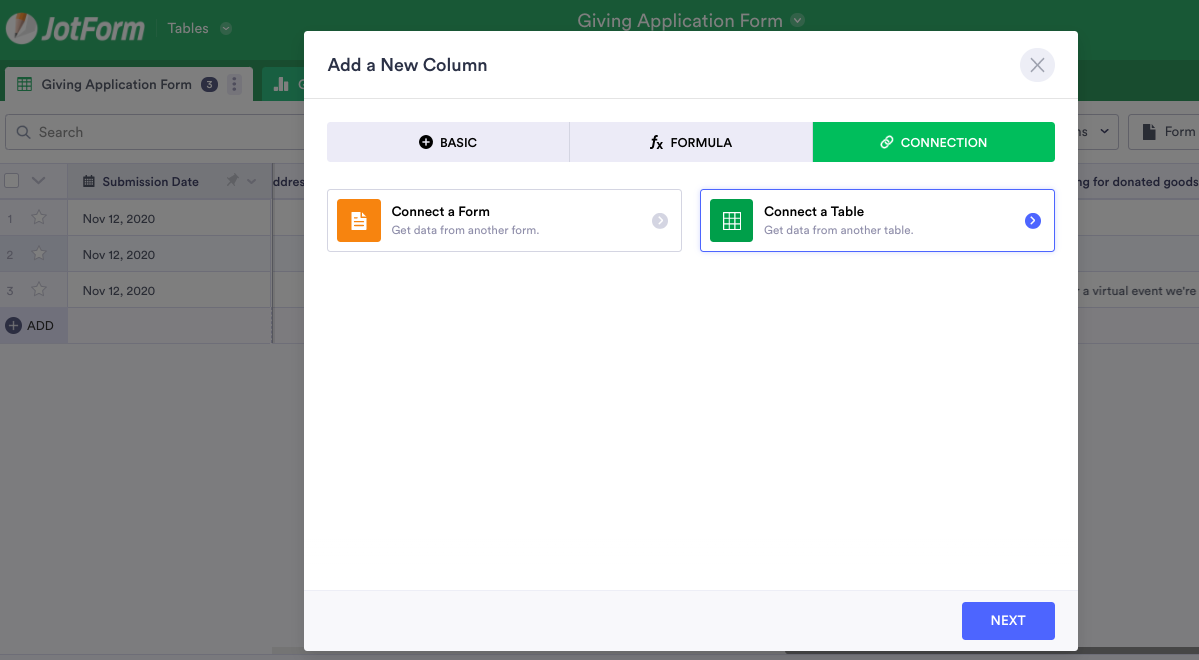Expand the row selection chevron next to checkbox

39,181
